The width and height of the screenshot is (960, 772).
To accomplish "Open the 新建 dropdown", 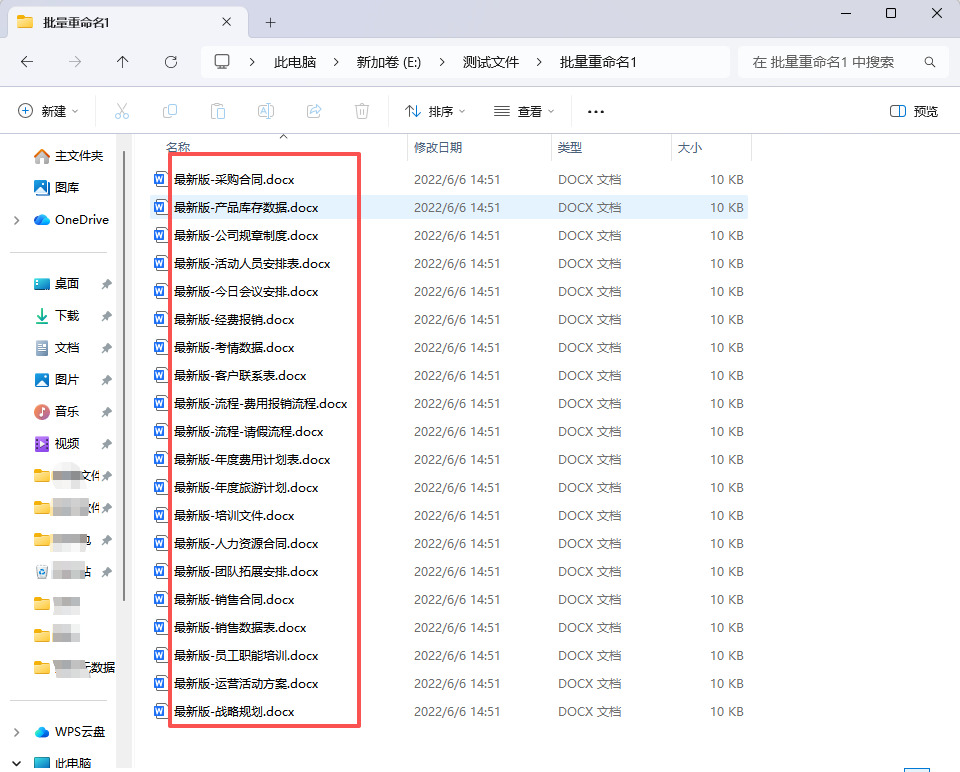I will click(48, 111).
